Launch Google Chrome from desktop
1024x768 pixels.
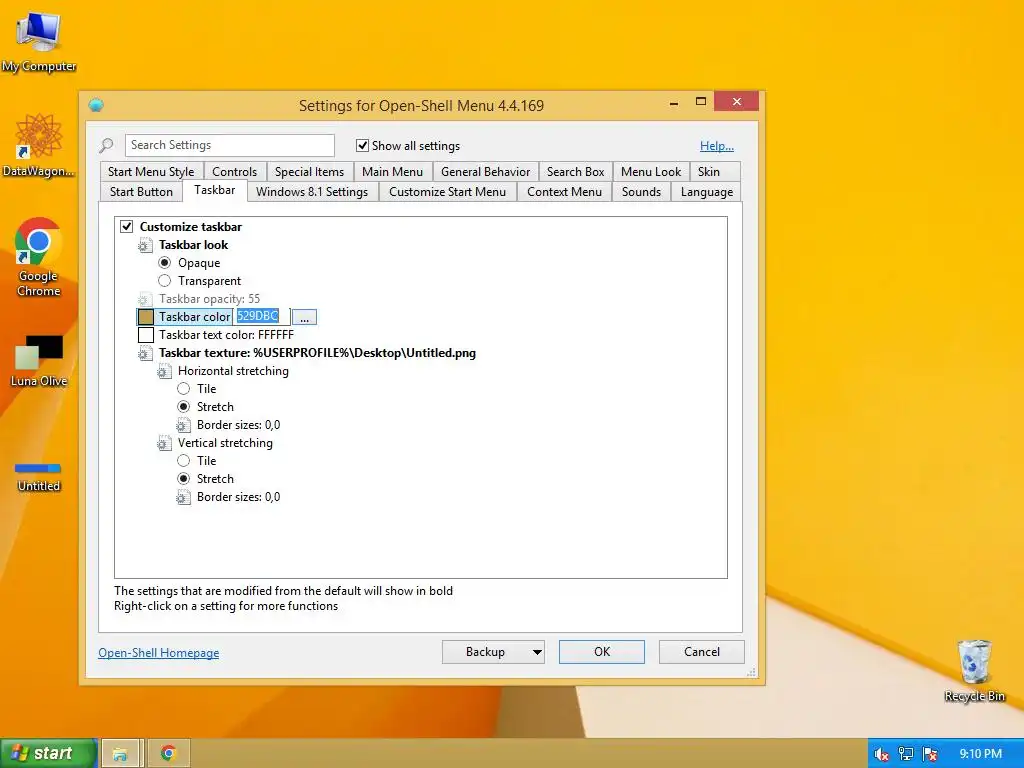(39, 257)
